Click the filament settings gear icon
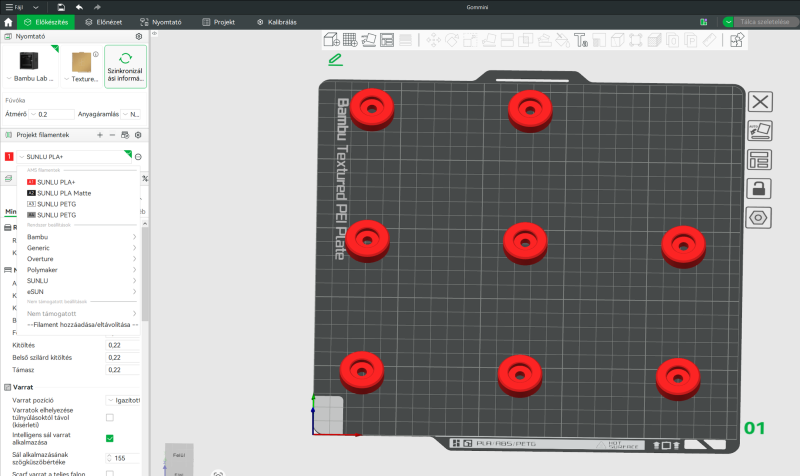 138,135
